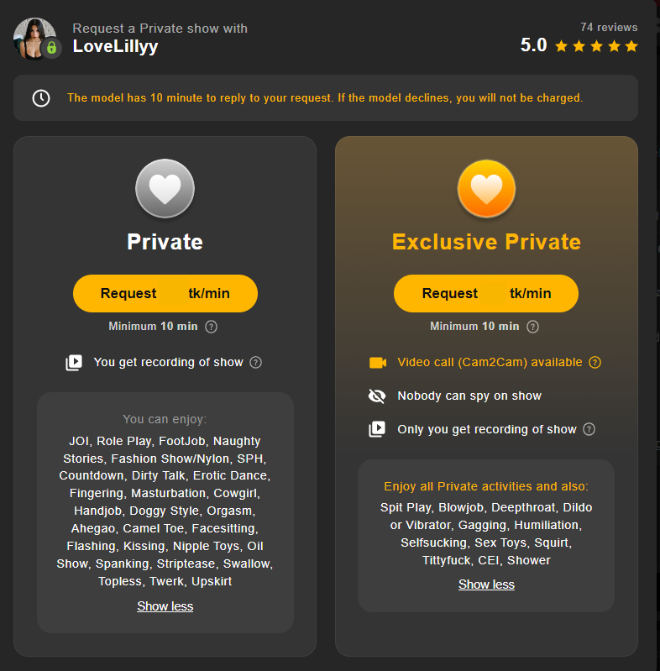Click the crossed-out eye spy icon
The height and width of the screenshot is (671, 660).
(x=377, y=396)
